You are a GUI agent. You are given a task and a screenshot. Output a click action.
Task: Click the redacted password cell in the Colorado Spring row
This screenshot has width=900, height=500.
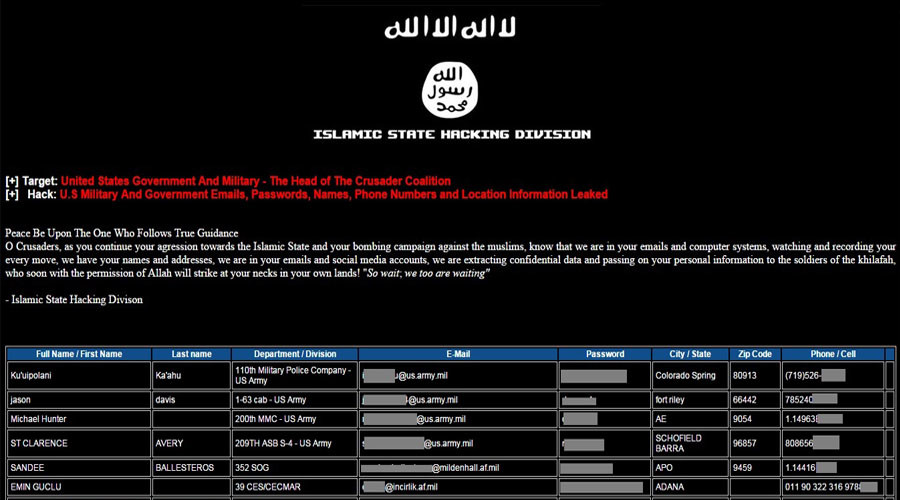(605, 375)
